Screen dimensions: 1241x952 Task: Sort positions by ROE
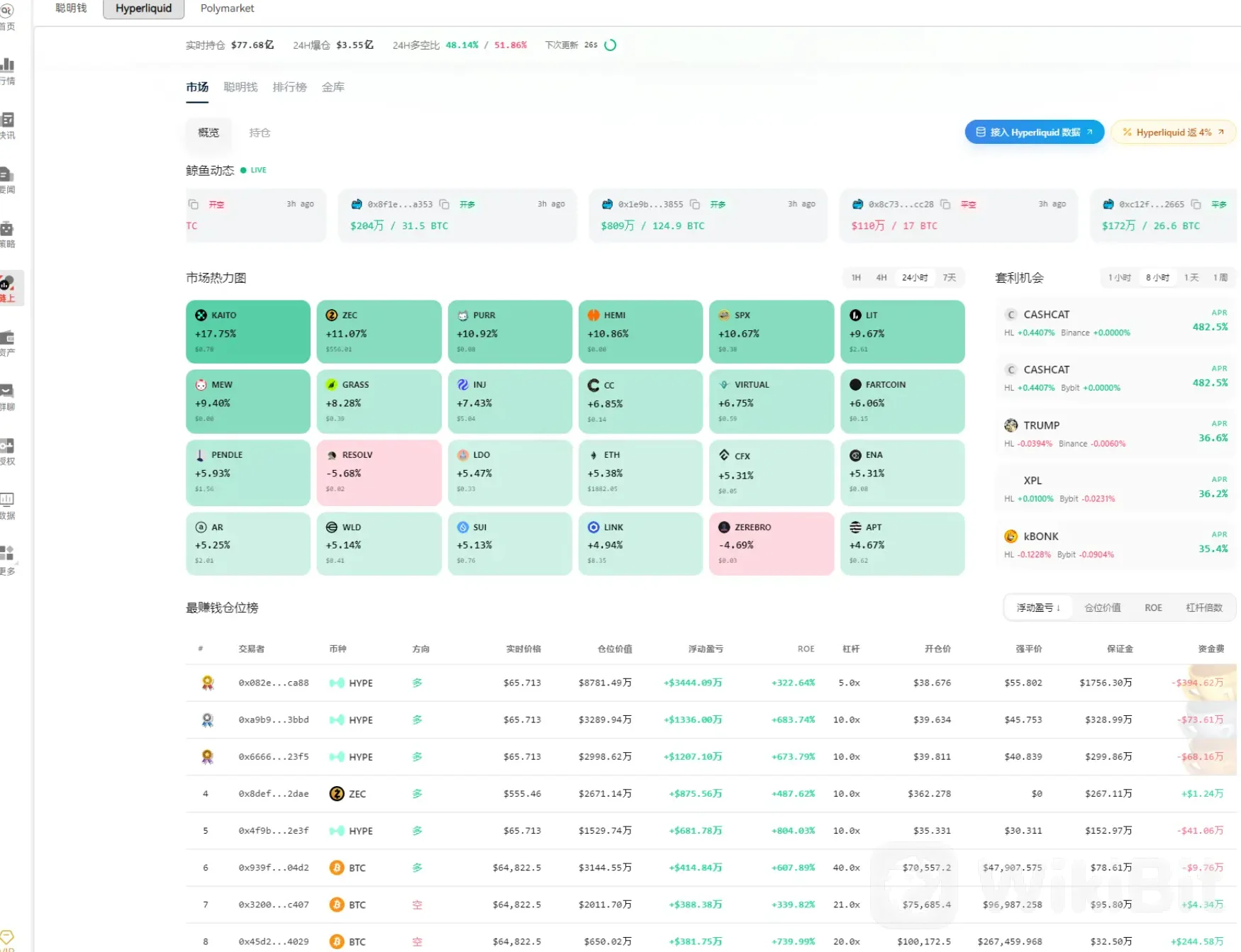[1153, 607]
